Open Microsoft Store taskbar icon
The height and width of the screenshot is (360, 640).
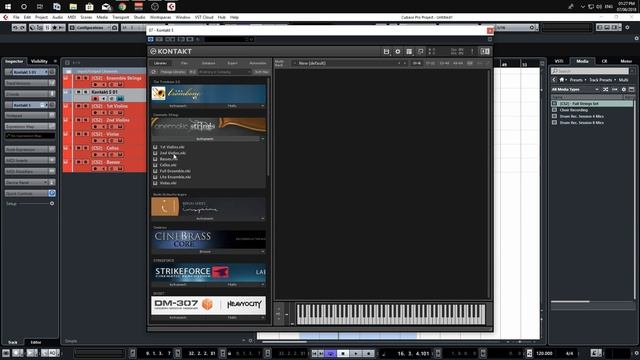89,7
